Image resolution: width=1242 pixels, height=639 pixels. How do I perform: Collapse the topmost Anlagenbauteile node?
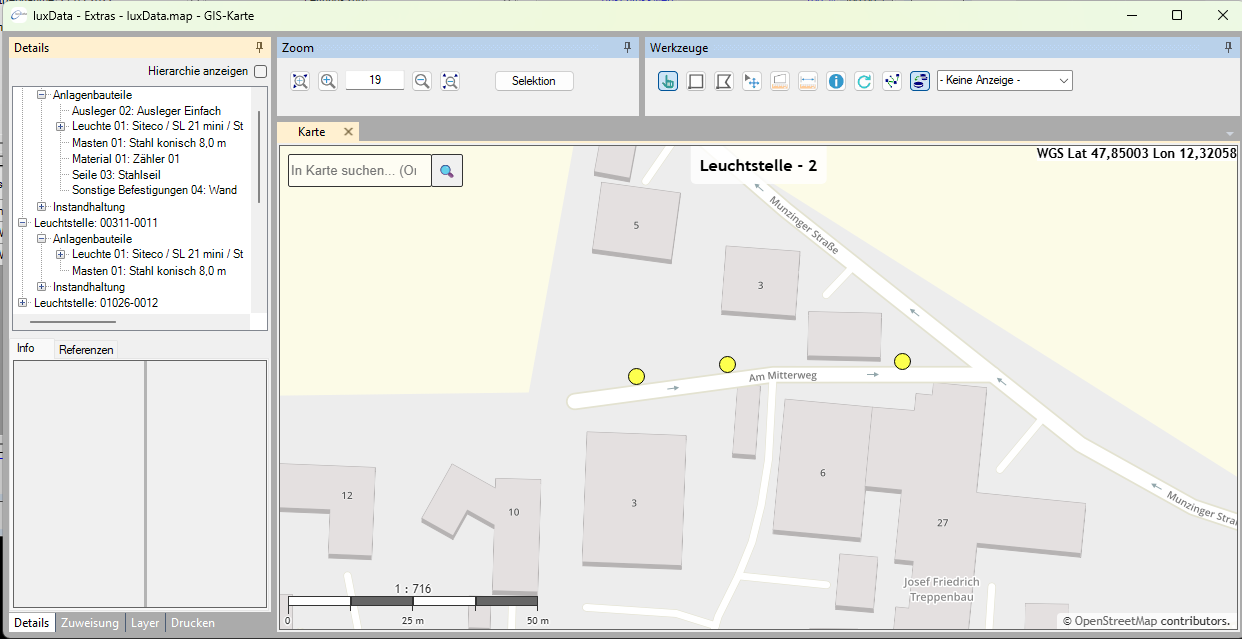(42, 95)
